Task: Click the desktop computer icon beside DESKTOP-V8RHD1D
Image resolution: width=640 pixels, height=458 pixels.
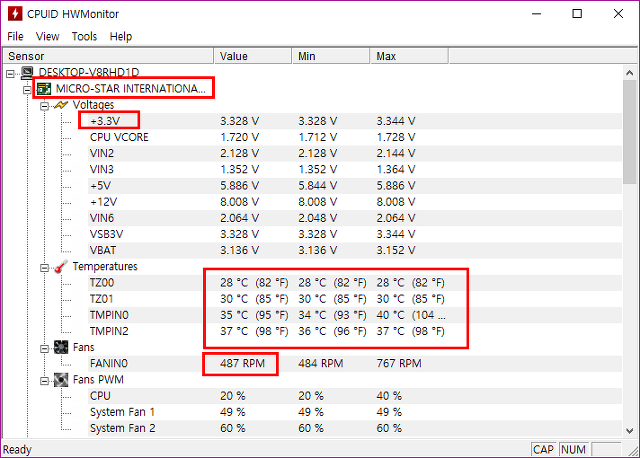Action: tap(27, 73)
